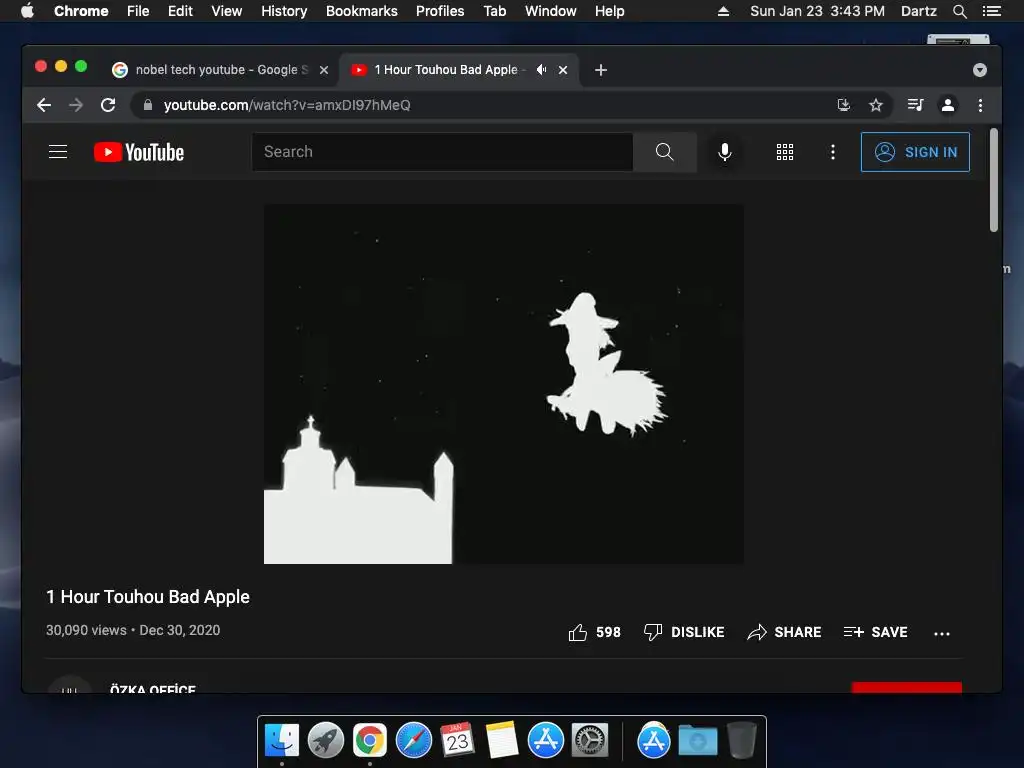This screenshot has height=768, width=1024.
Task: Open Chrome's three-dot menu
Action: [x=980, y=105]
